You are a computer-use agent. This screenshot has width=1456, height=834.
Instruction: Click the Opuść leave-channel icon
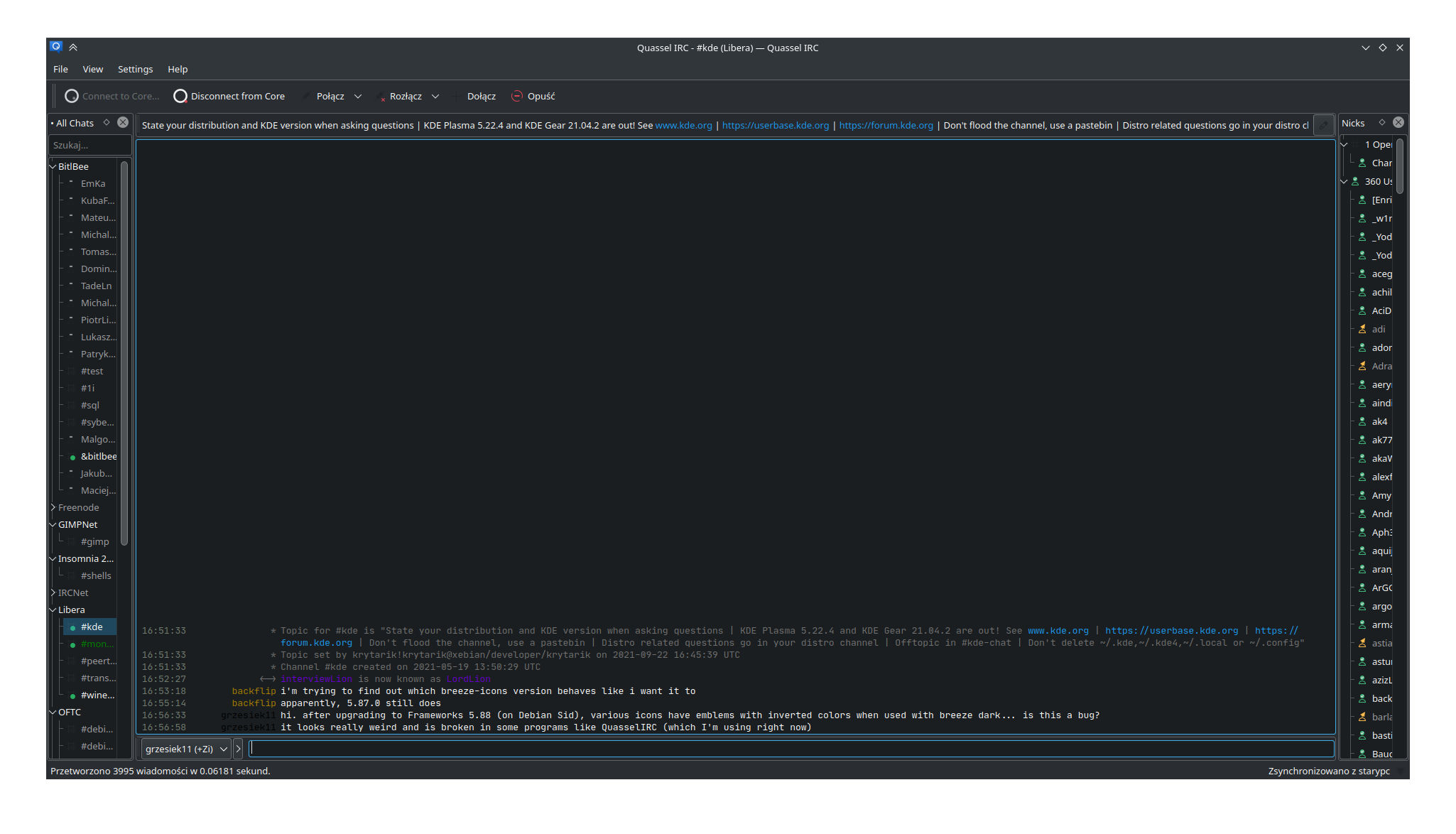(517, 96)
